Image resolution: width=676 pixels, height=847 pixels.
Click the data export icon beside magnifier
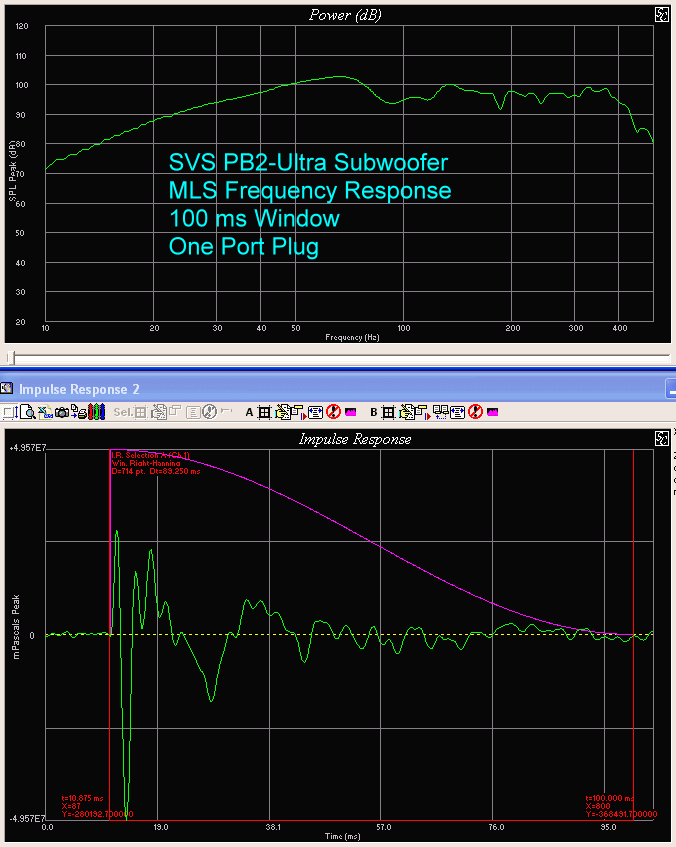coord(45,411)
